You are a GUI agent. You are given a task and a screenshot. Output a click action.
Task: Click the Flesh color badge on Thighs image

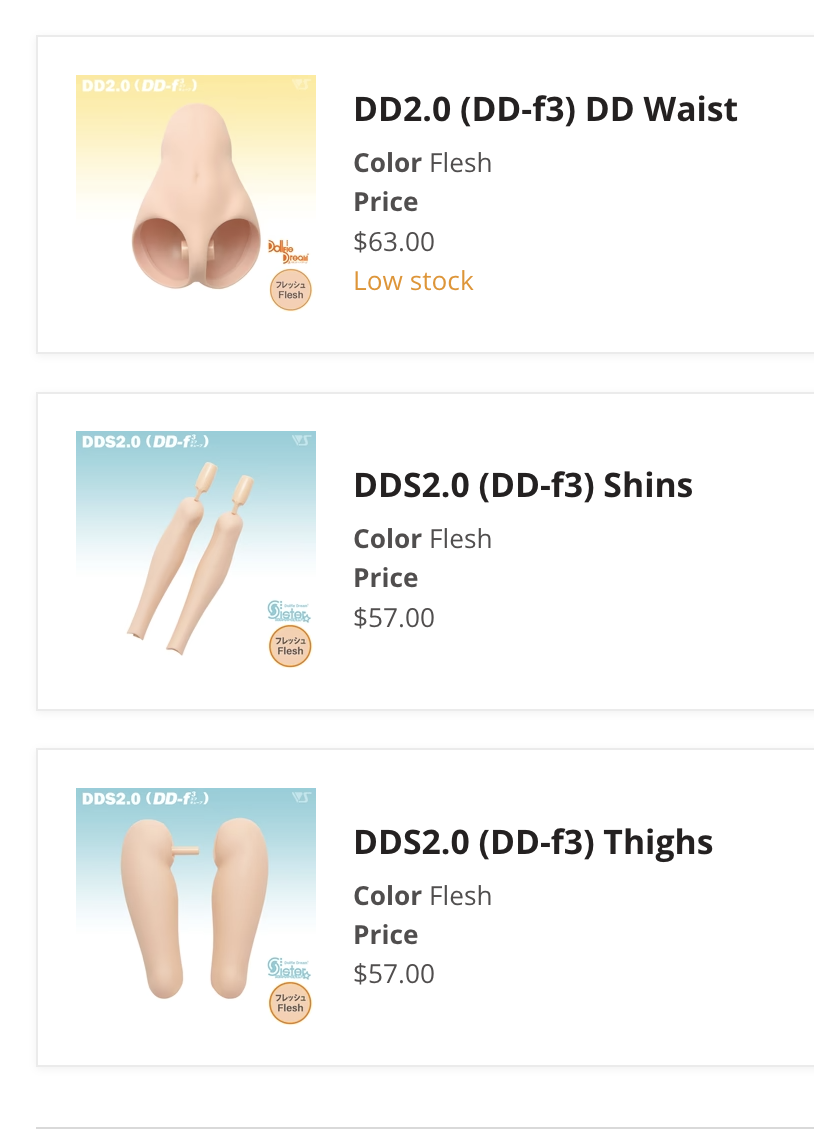pyautogui.click(x=290, y=1004)
